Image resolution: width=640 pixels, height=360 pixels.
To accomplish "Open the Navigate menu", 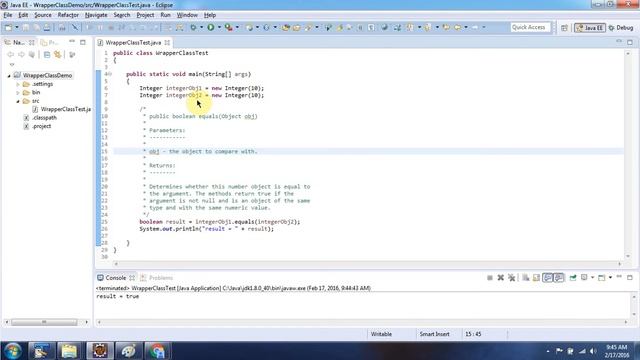I will [96, 15].
